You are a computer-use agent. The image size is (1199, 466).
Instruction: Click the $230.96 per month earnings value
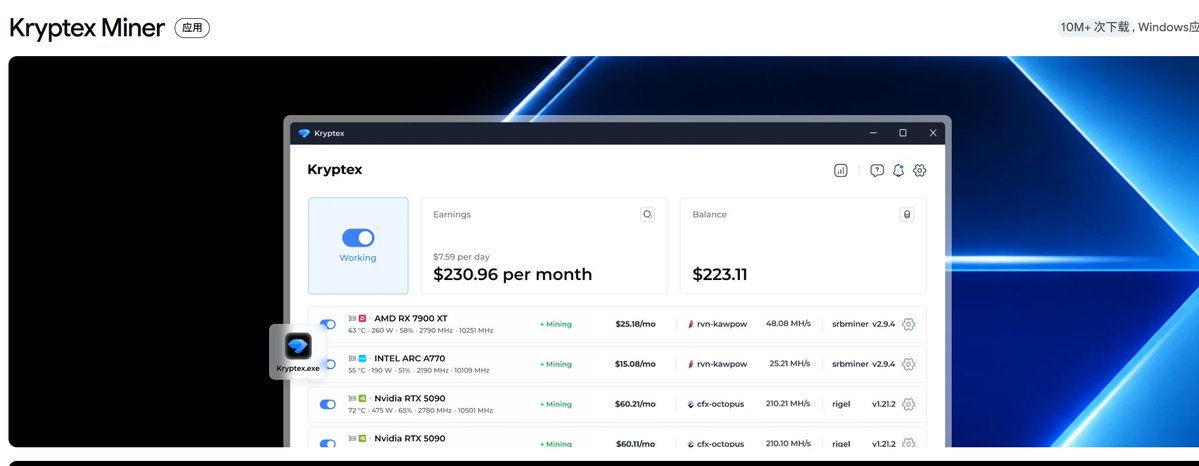pos(512,274)
